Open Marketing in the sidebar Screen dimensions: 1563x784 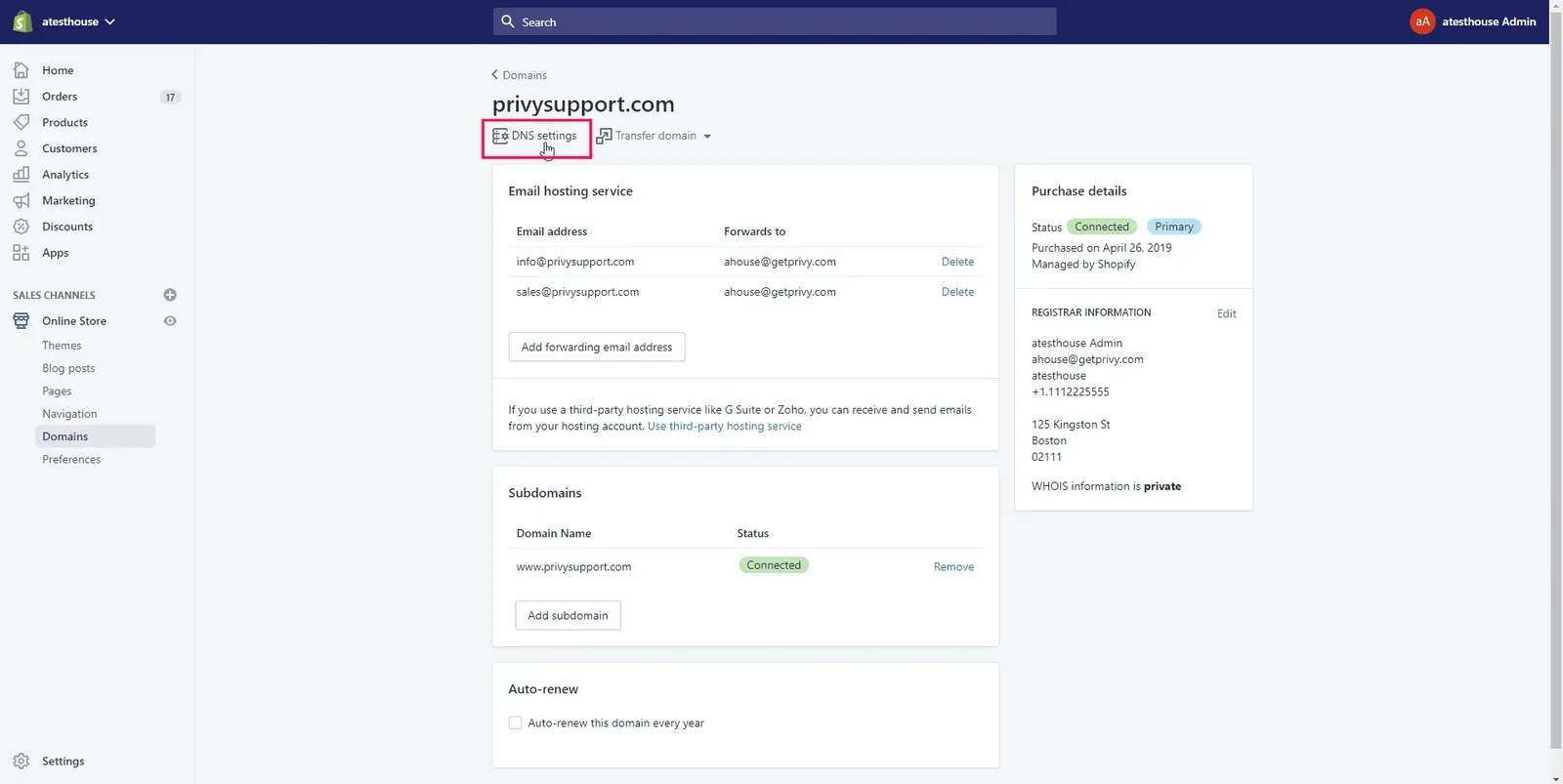[68, 200]
